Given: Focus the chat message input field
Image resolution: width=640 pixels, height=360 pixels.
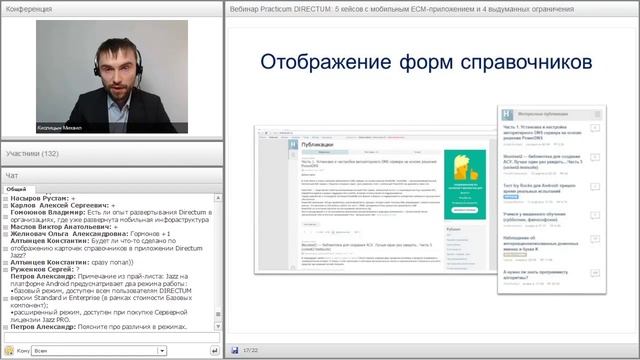Looking at the screenshot, I should pos(112,338).
